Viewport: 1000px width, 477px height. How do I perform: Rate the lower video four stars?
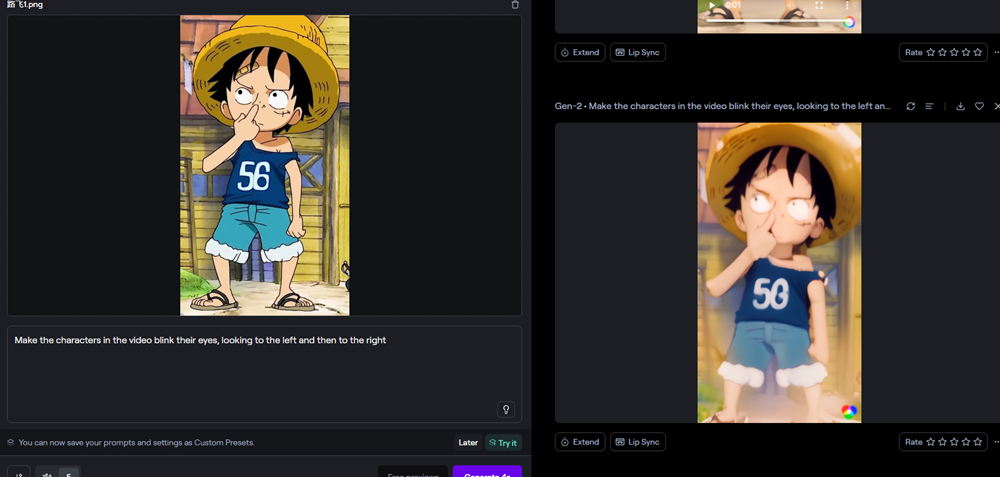966,442
